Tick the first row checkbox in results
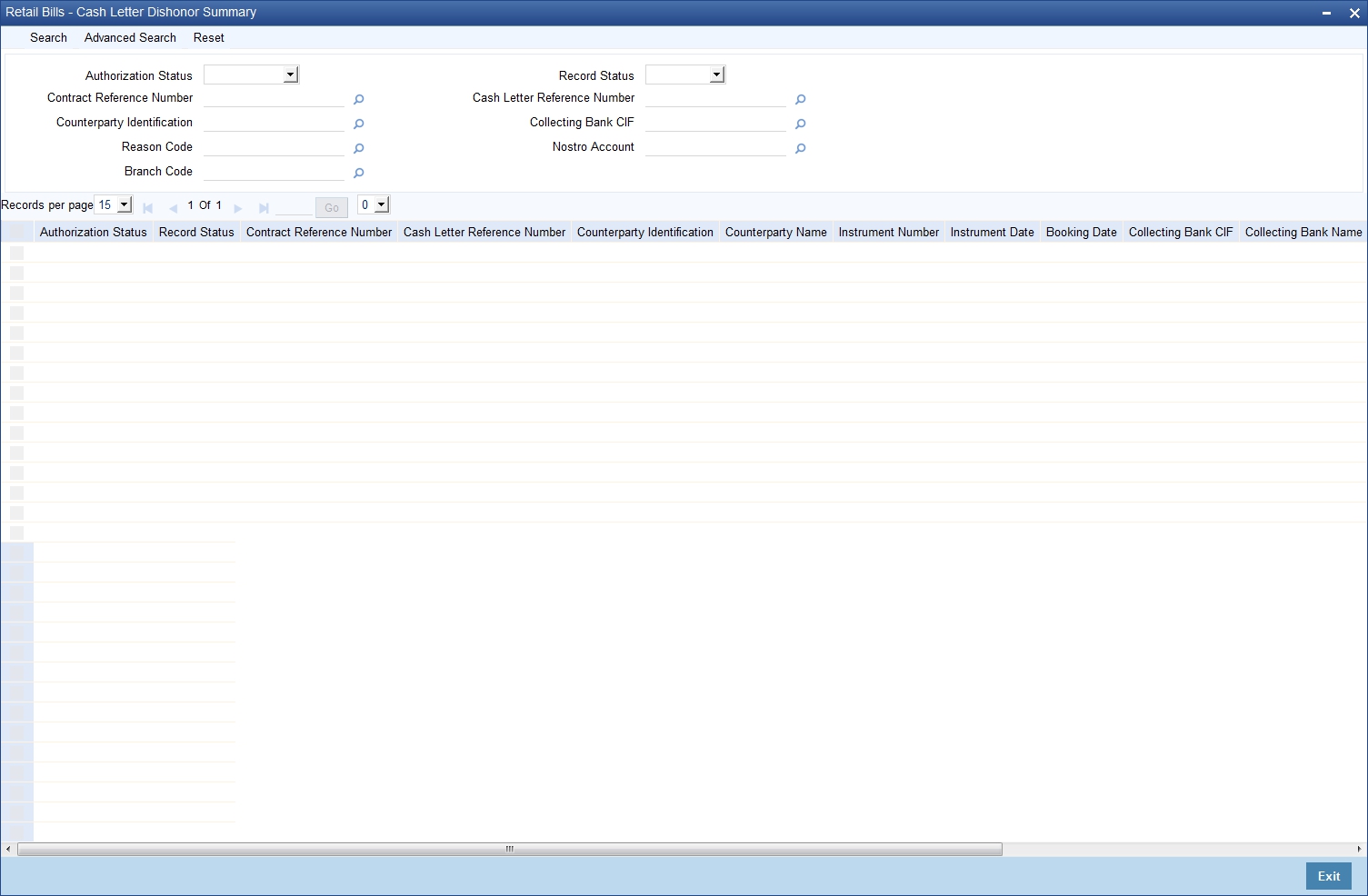 pyautogui.click(x=16, y=253)
